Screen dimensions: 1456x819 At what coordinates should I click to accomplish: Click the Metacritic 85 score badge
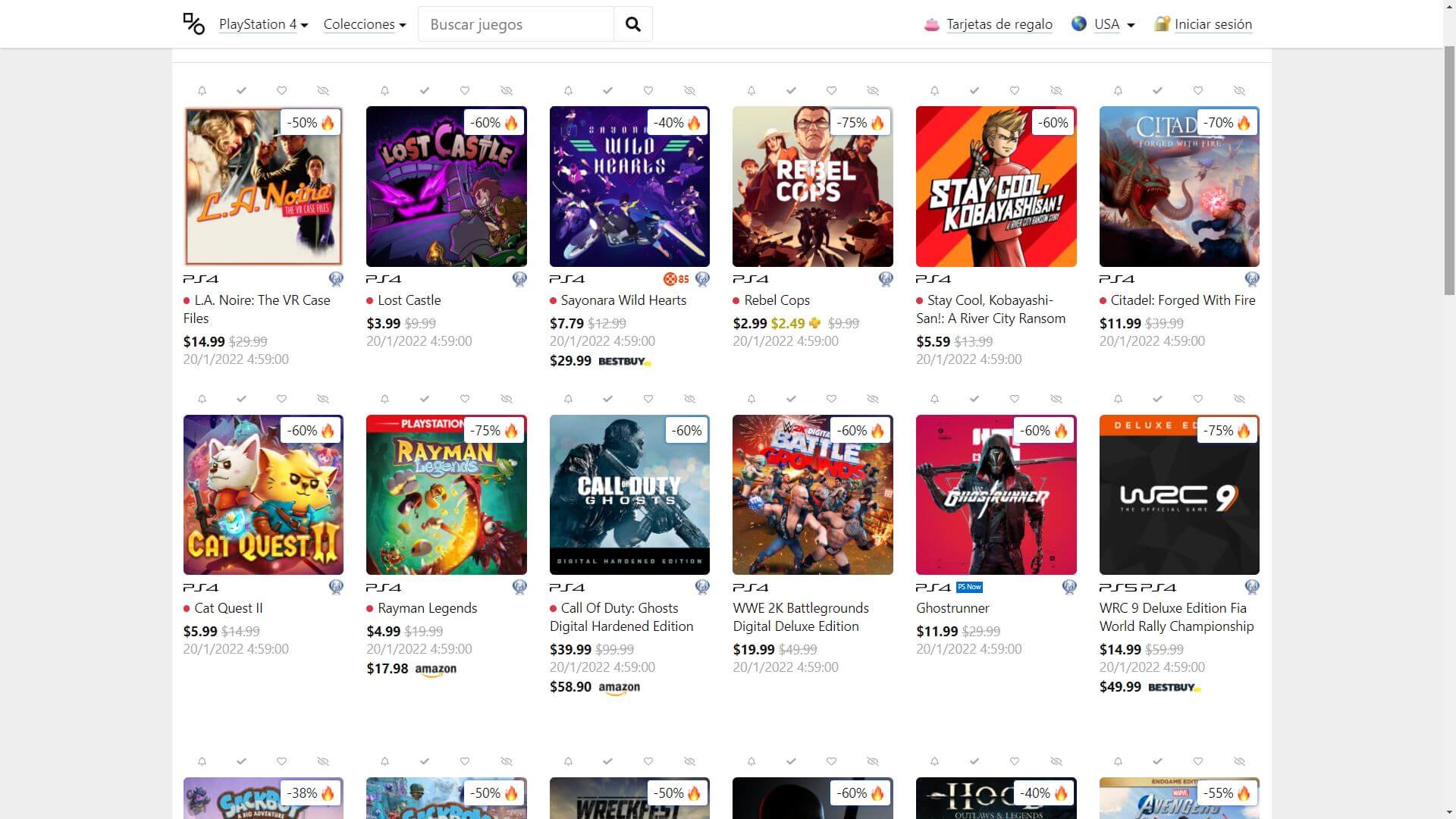click(x=676, y=279)
